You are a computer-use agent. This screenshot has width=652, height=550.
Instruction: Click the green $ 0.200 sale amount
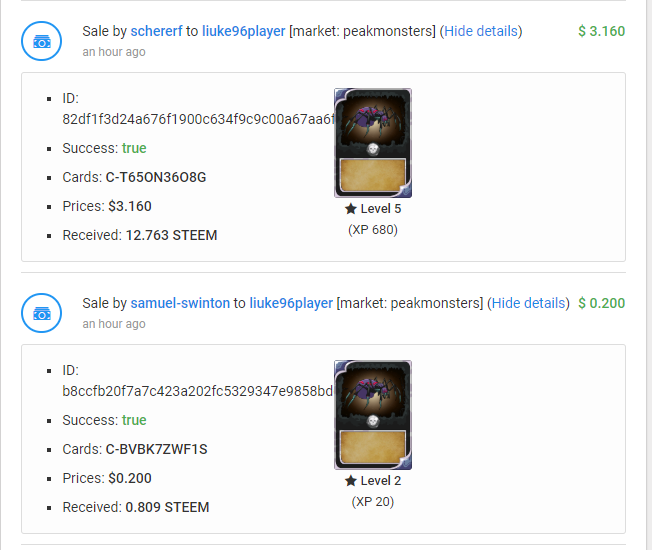pos(601,303)
